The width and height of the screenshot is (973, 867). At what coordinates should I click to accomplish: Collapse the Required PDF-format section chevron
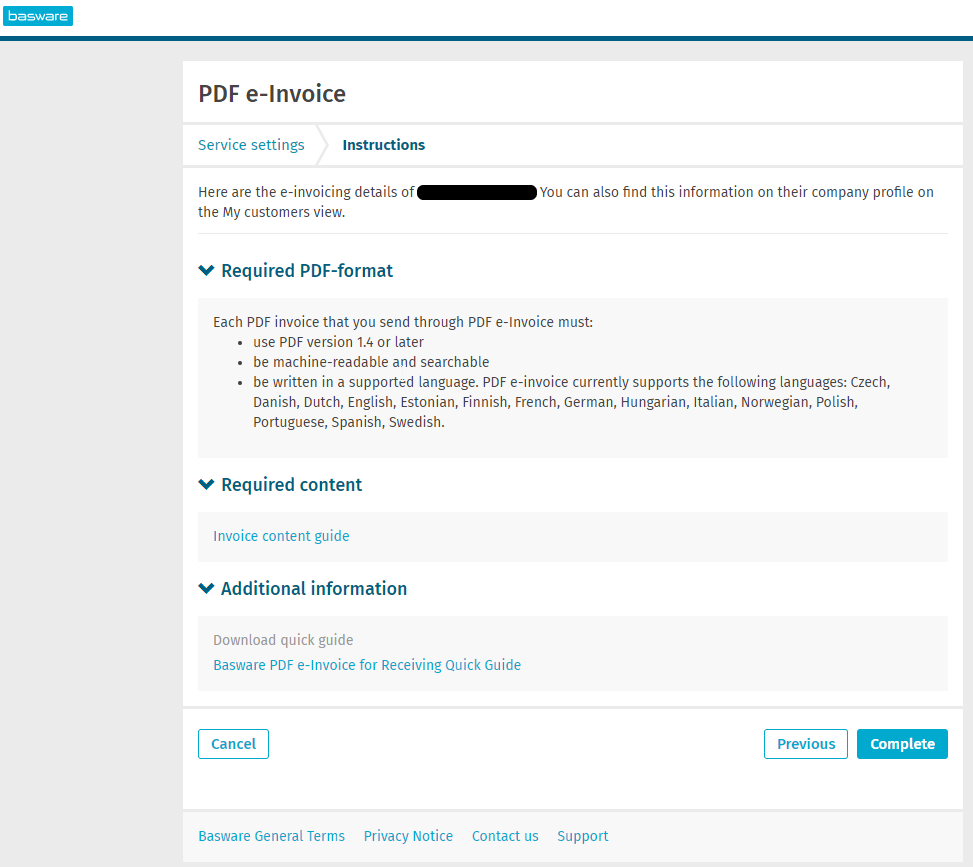point(206,271)
